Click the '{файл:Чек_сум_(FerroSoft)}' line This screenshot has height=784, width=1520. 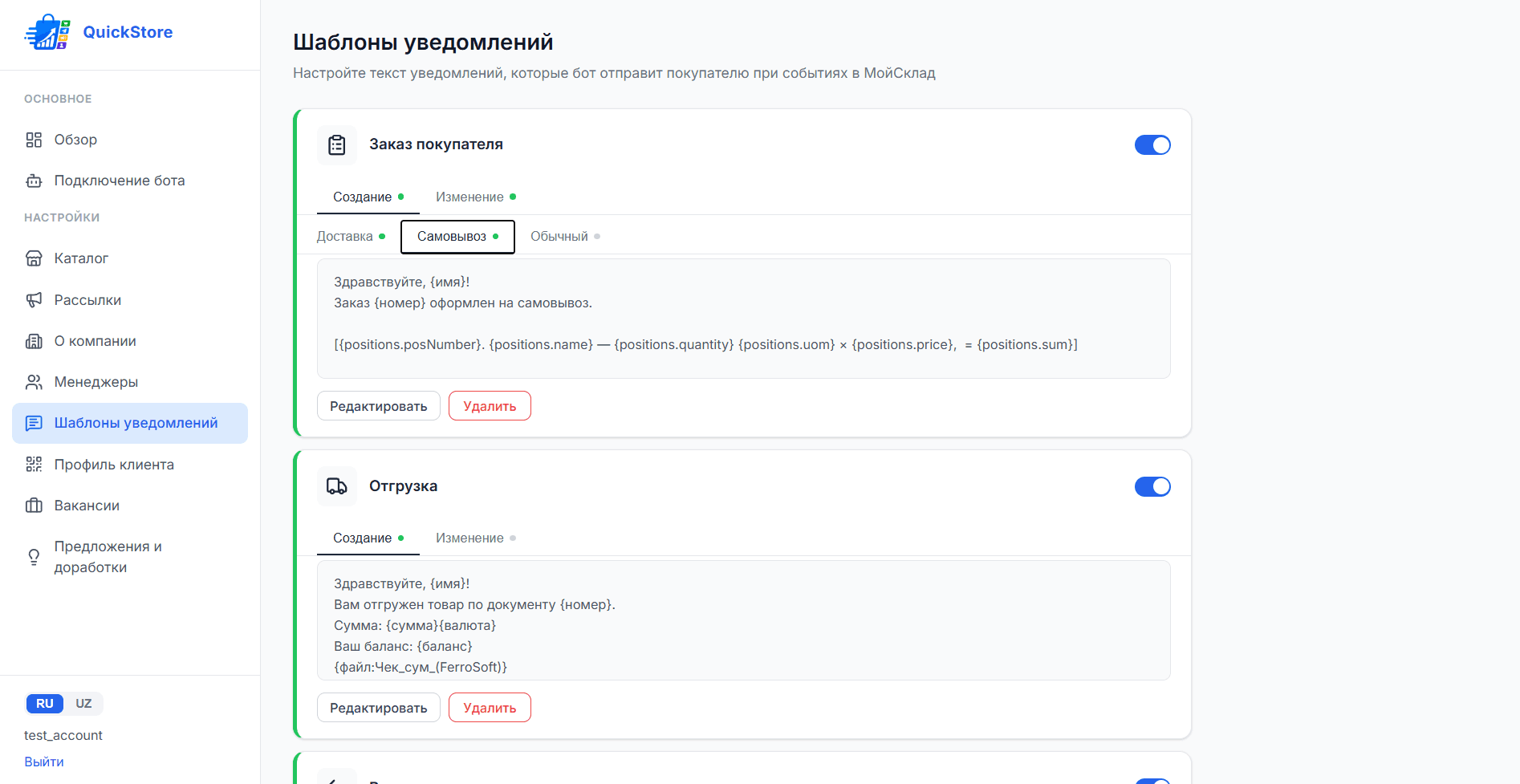pyautogui.click(x=421, y=668)
